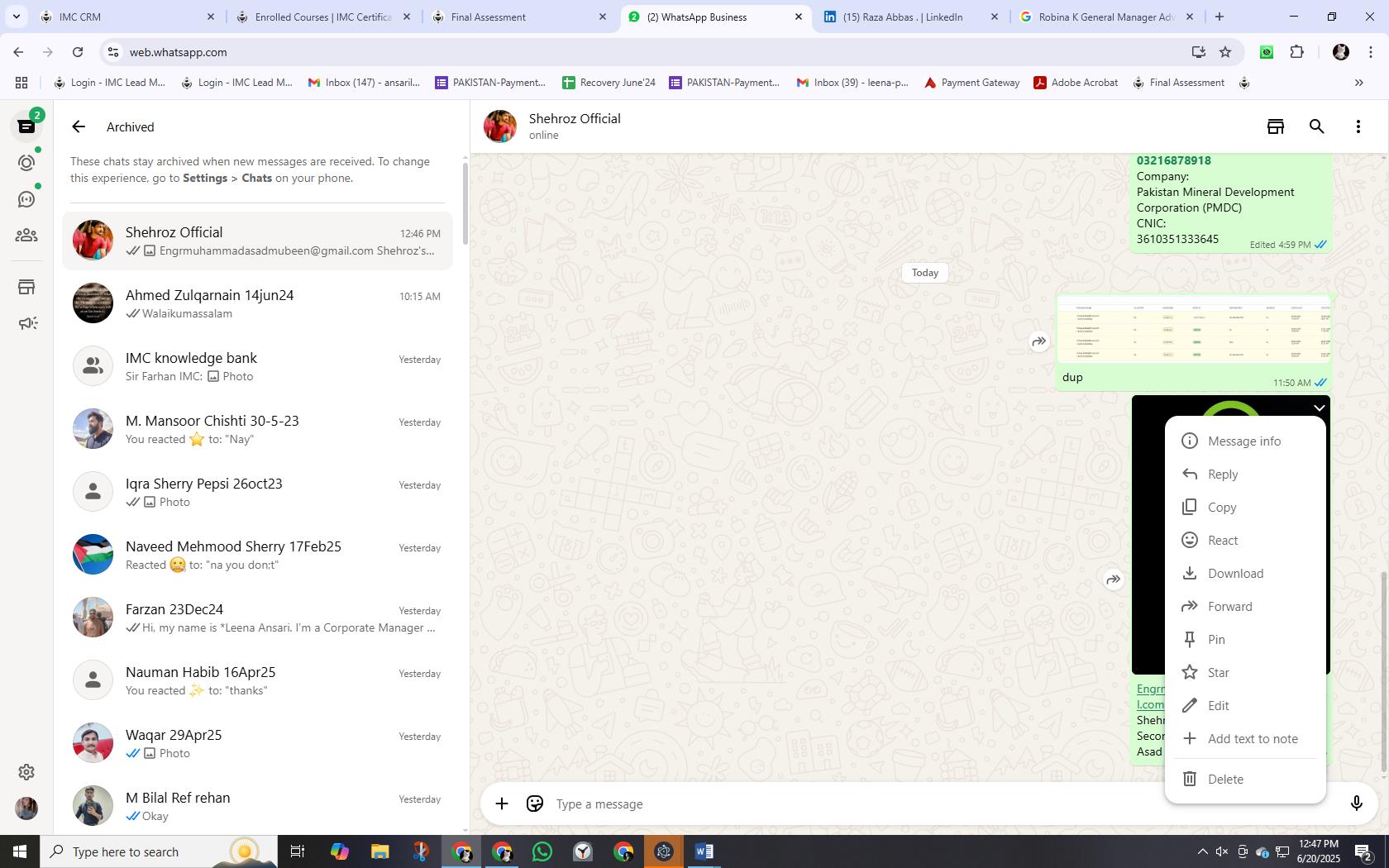1389x868 pixels.
Task: Open the Ahmed Zulqarnain 14jun24 chat
Action: (257, 303)
